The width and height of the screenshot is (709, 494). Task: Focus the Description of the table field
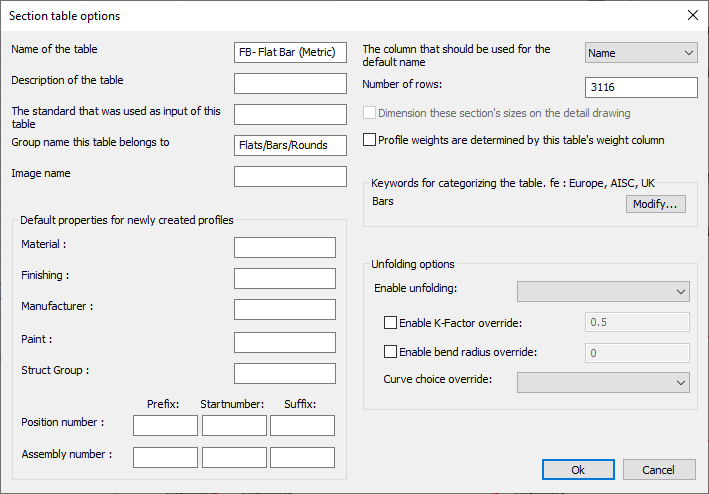290,83
